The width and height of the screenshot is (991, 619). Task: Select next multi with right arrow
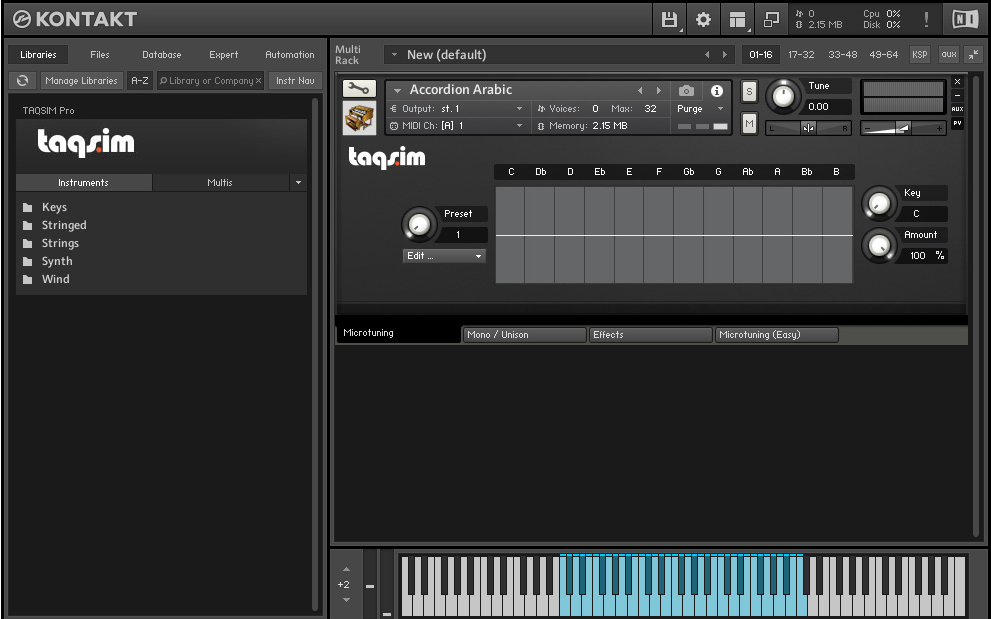(x=724, y=55)
